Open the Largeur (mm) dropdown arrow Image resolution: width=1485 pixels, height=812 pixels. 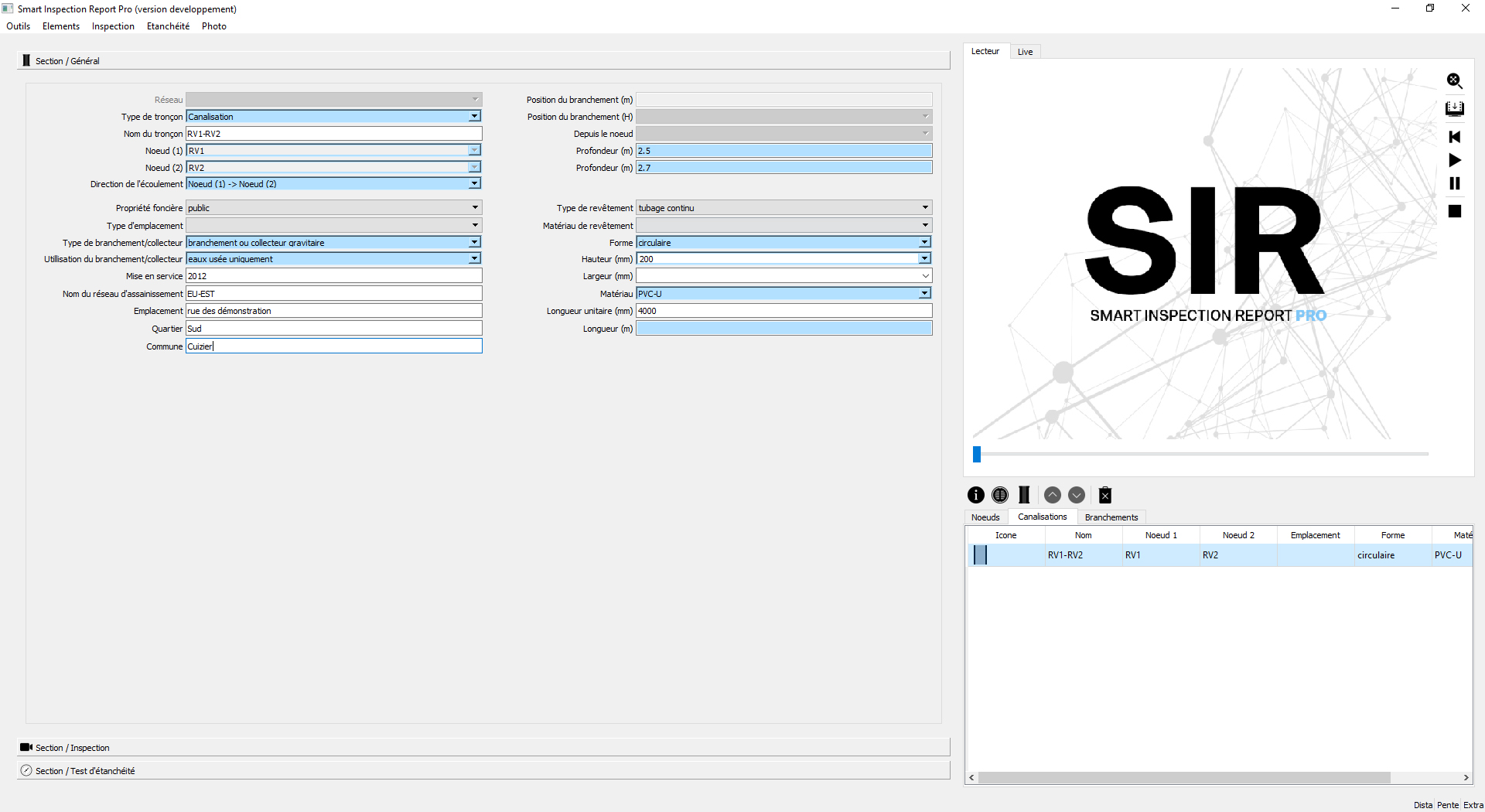(925, 276)
